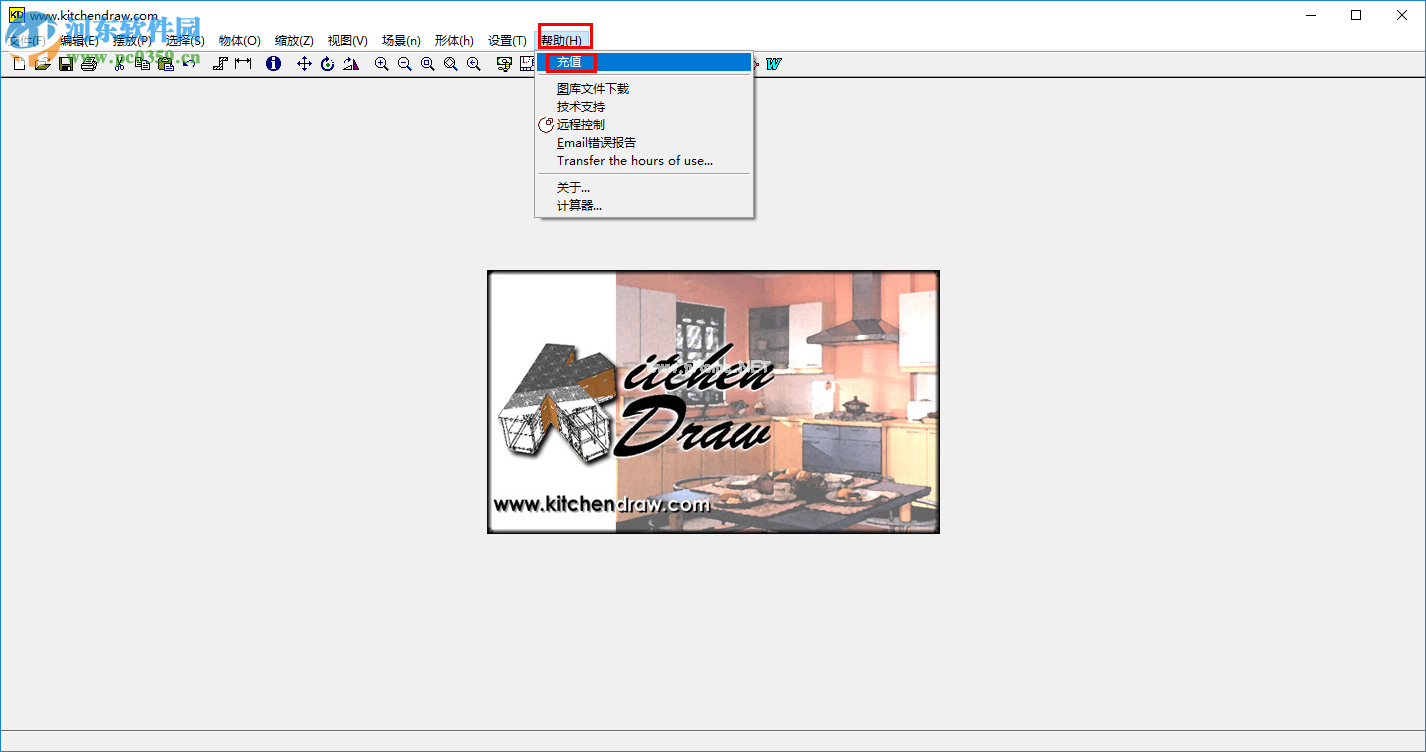Viewport: 1426px width, 752px height.
Task: Open the 摆放(P) menu
Action: tap(132, 41)
